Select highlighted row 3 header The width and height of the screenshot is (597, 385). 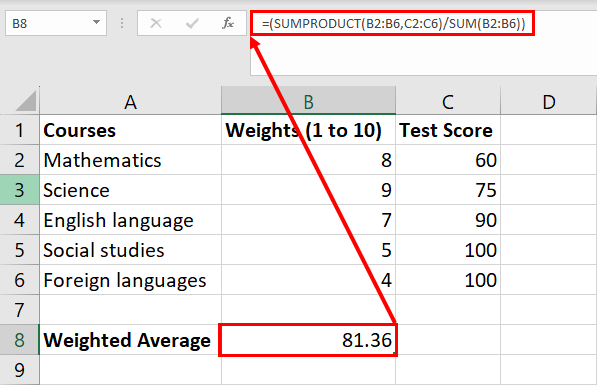19,190
